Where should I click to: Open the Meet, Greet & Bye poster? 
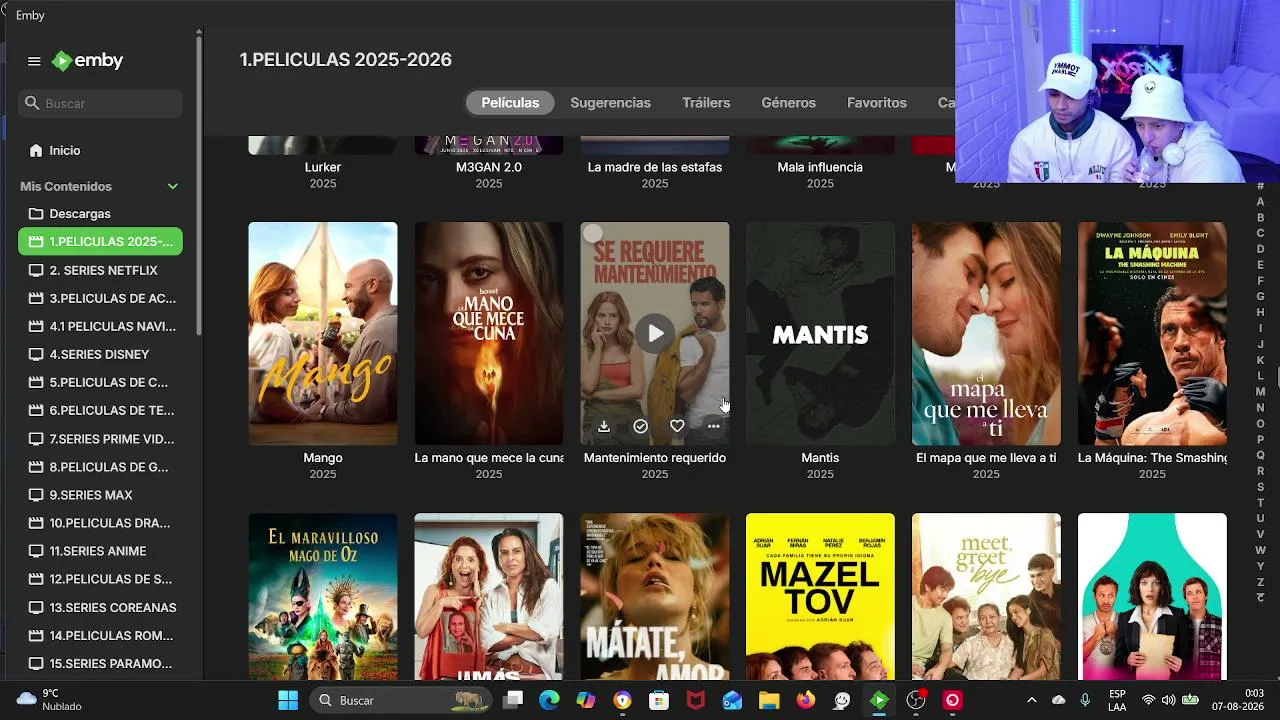[986, 597]
